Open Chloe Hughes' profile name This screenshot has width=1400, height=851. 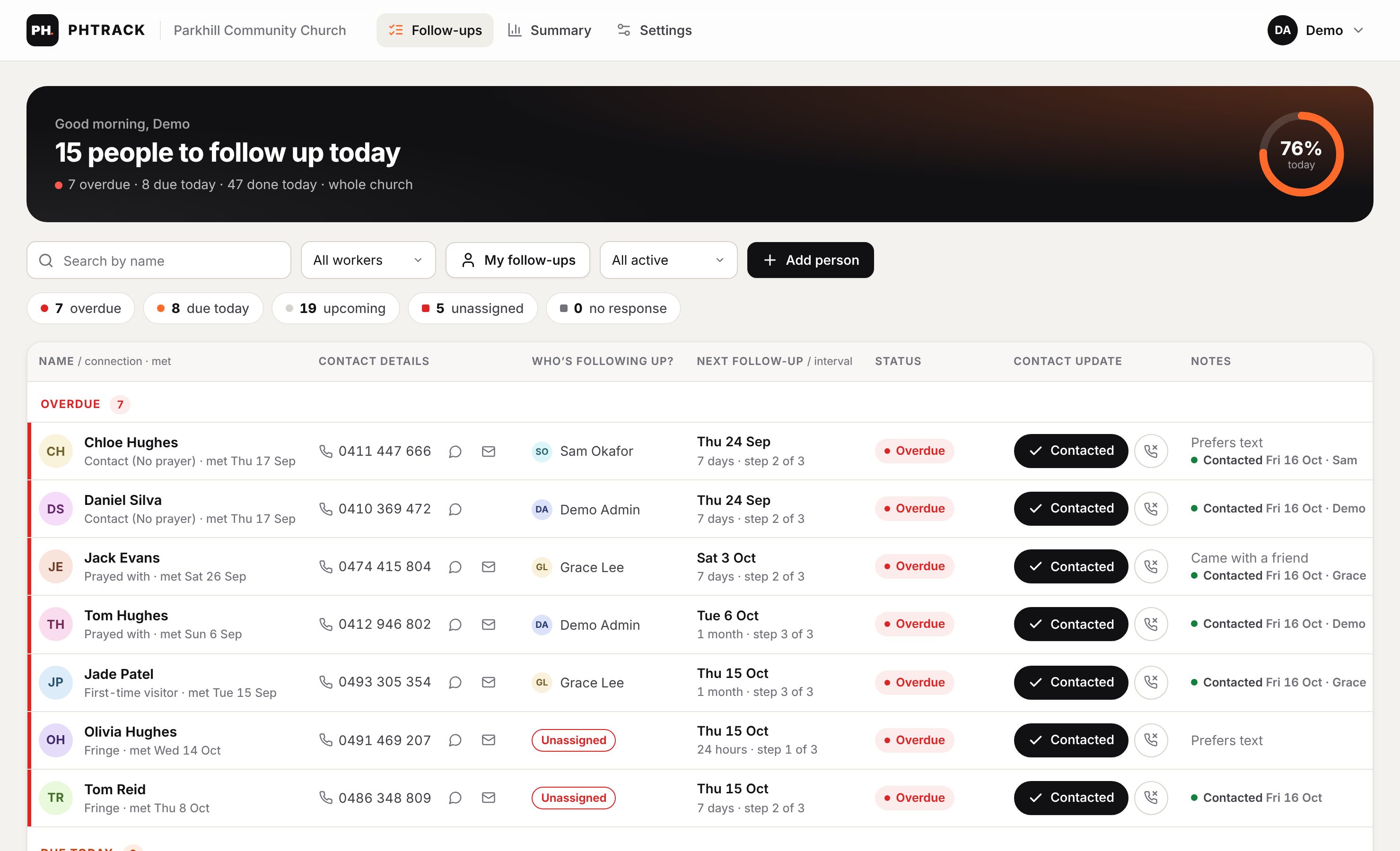point(131,443)
